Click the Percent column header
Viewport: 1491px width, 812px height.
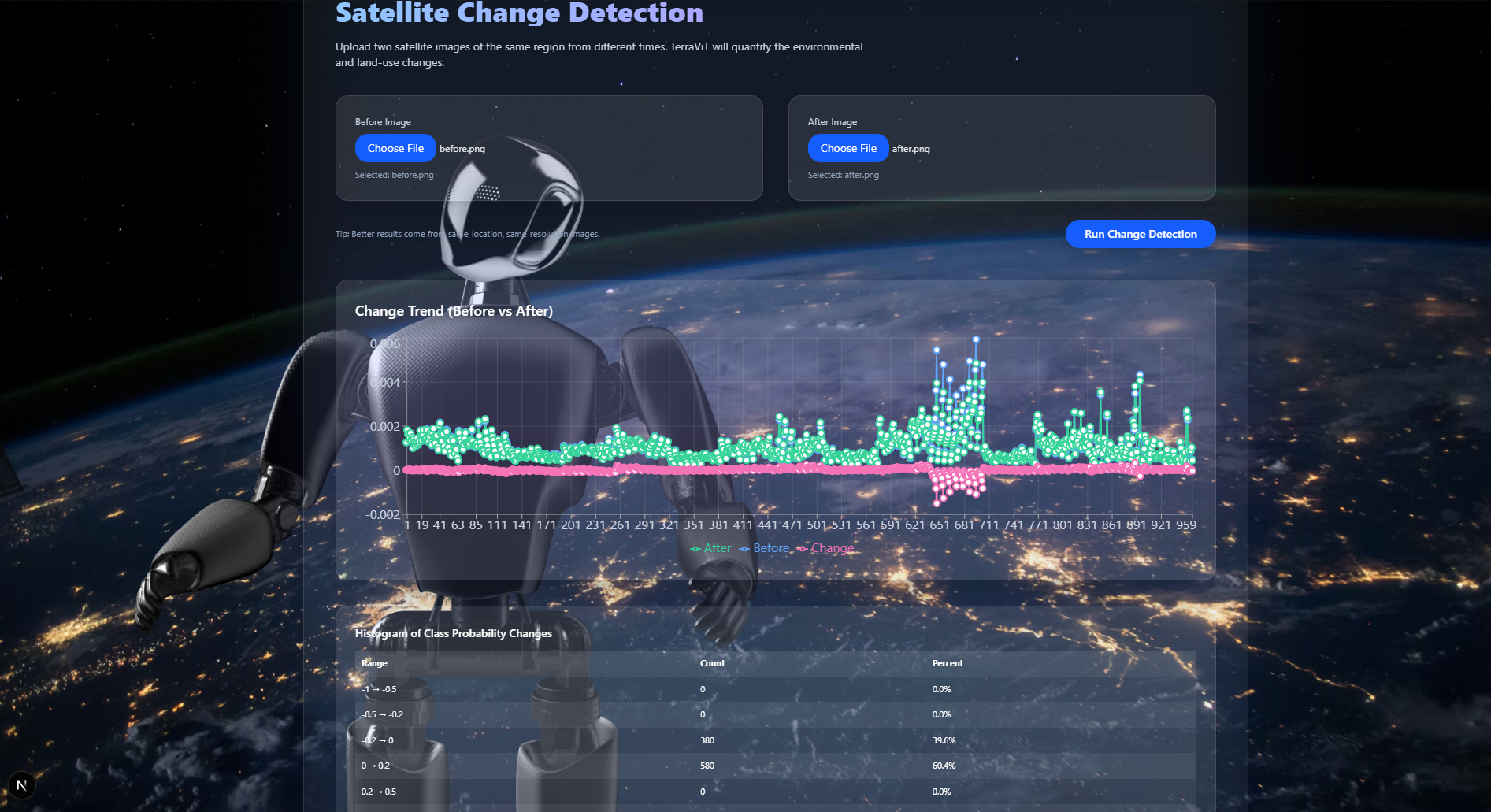tap(948, 663)
